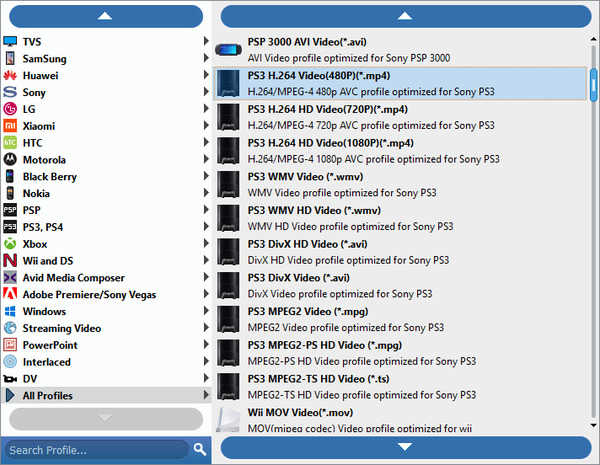Expand the Xbox submenu arrow

click(x=206, y=243)
